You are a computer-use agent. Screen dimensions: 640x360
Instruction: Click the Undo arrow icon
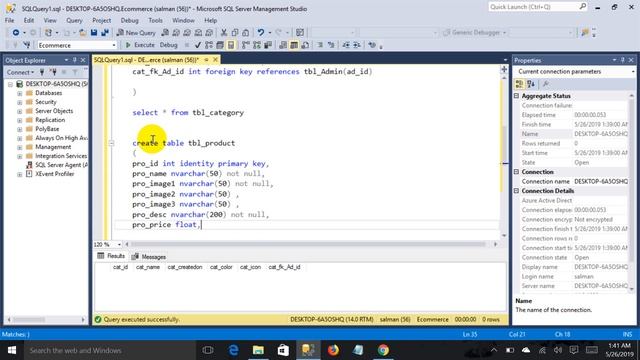click(x=260, y=33)
